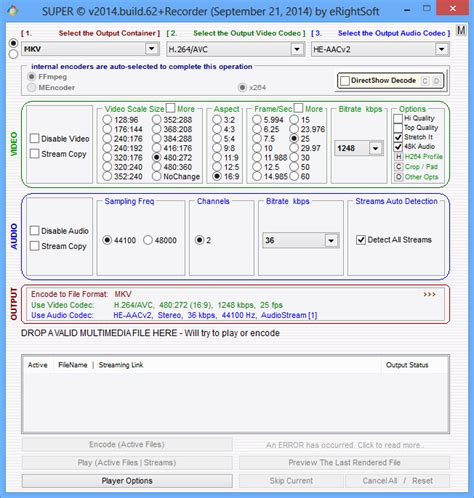Click the M button at top right
This screenshot has height=498, width=474.
tap(461, 31)
